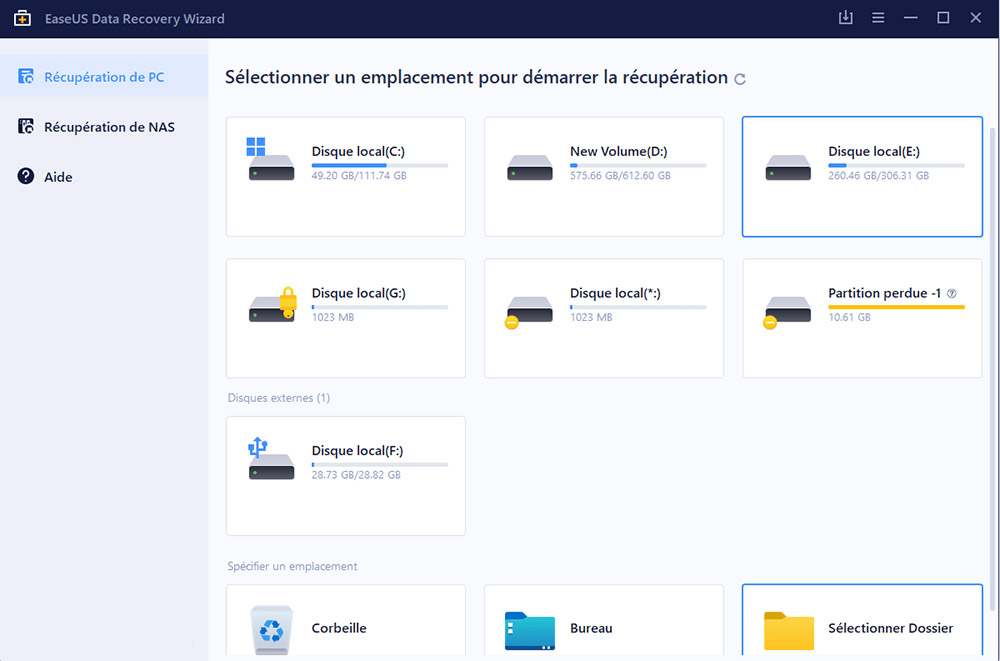Image resolution: width=1000 pixels, height=661 pixels.
Task: Click the G: drive usage bar
Action: pos(379,307)
